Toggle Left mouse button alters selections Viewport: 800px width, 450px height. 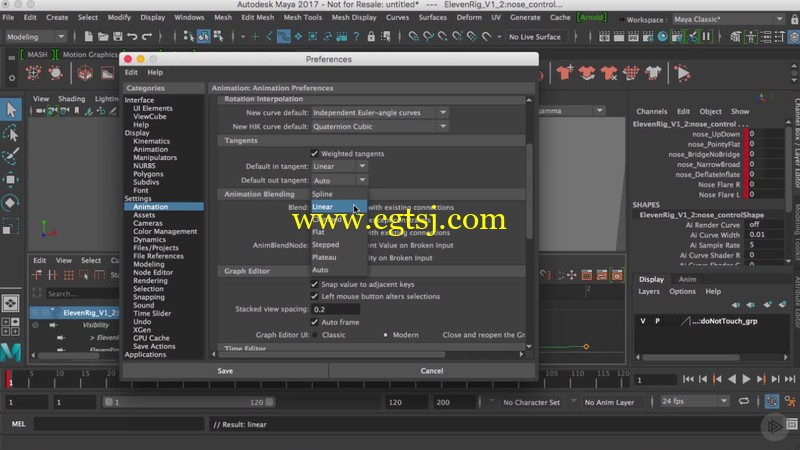(314, 296)
